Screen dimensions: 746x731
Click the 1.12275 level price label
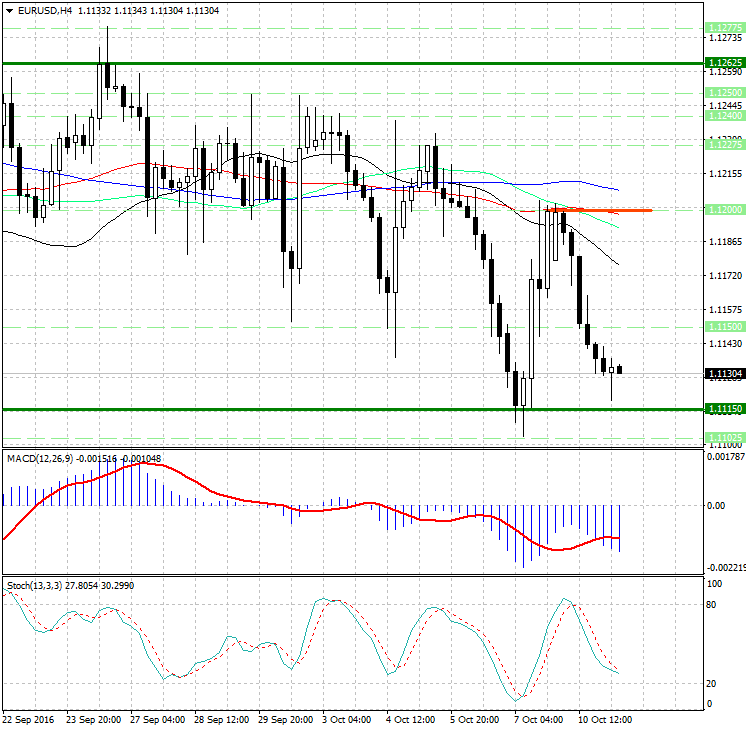tap(724, 145)
